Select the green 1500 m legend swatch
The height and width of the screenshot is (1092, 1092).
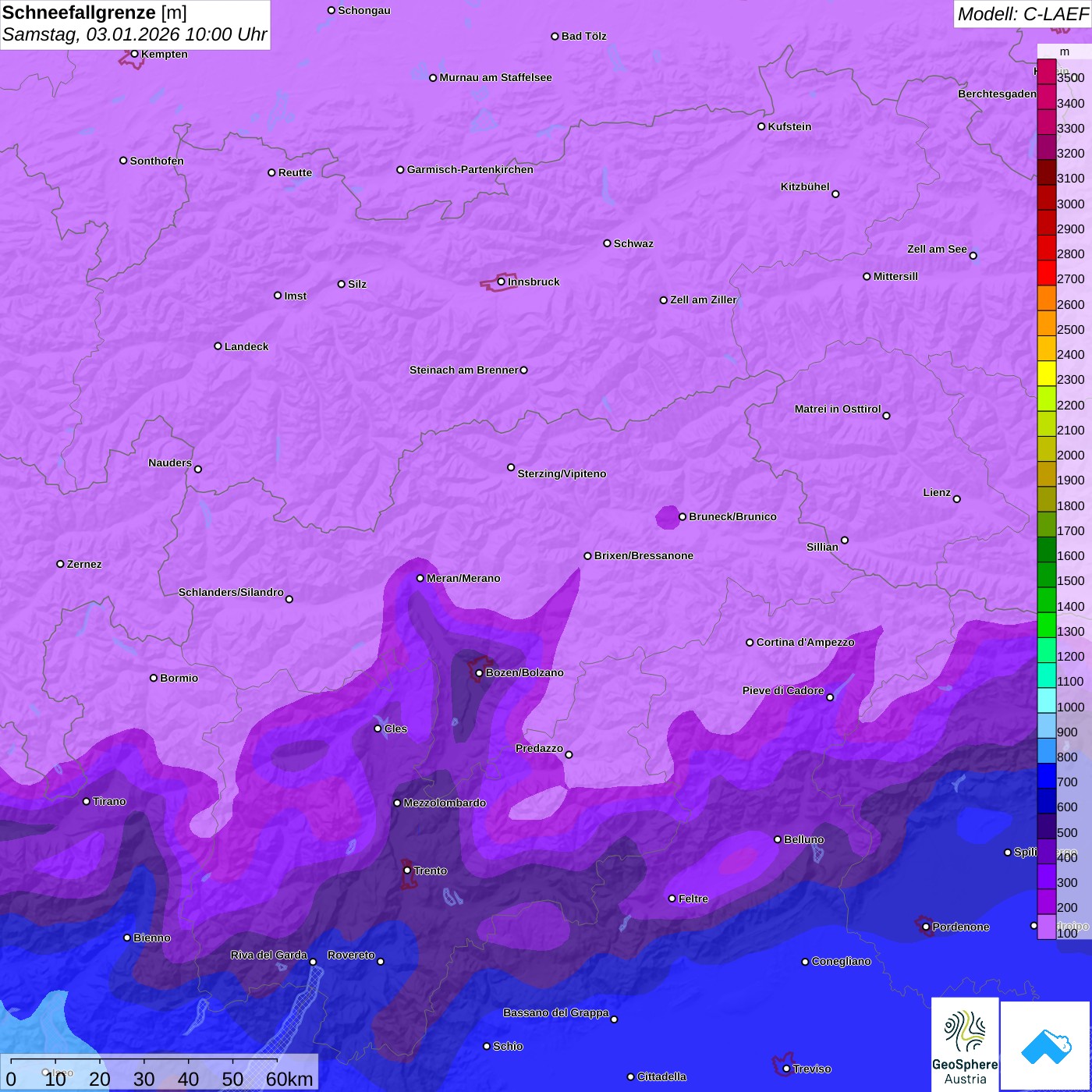[x=1046, y=575]
